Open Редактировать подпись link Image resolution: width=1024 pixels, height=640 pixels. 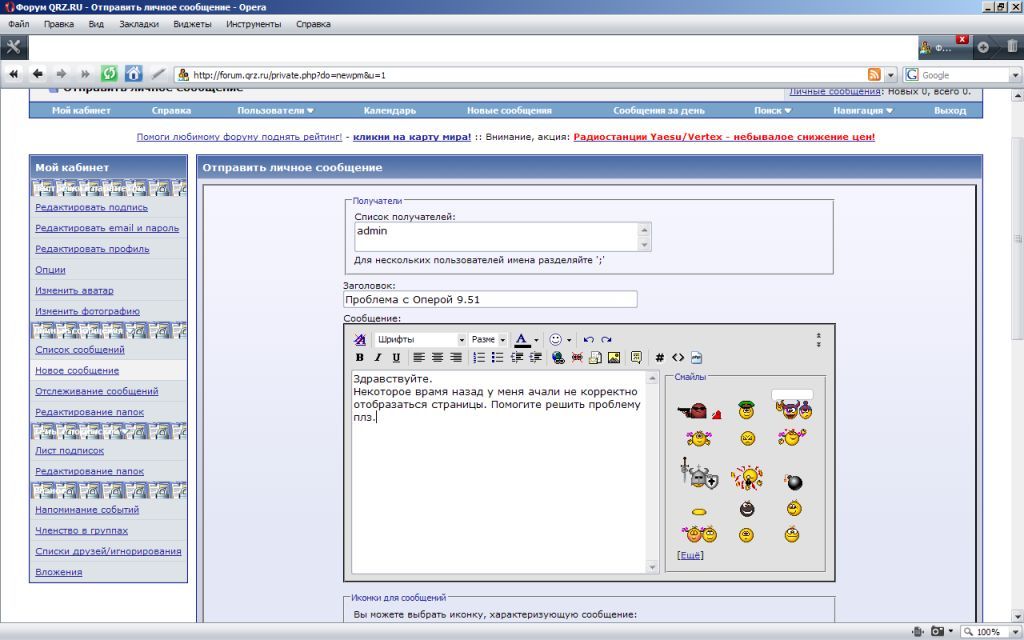click(x=91, y=207)
